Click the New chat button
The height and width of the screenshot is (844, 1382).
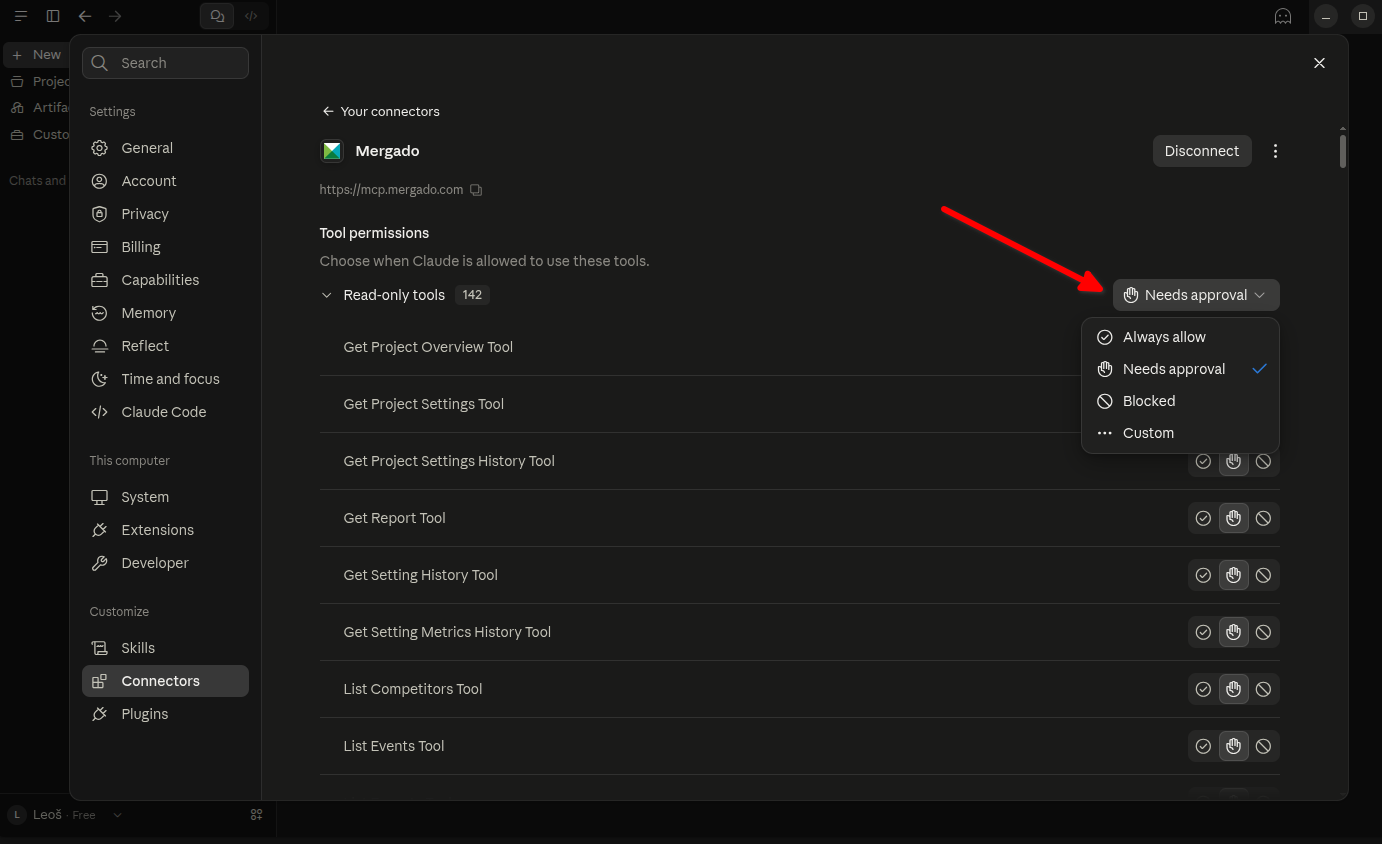(36, 55)
